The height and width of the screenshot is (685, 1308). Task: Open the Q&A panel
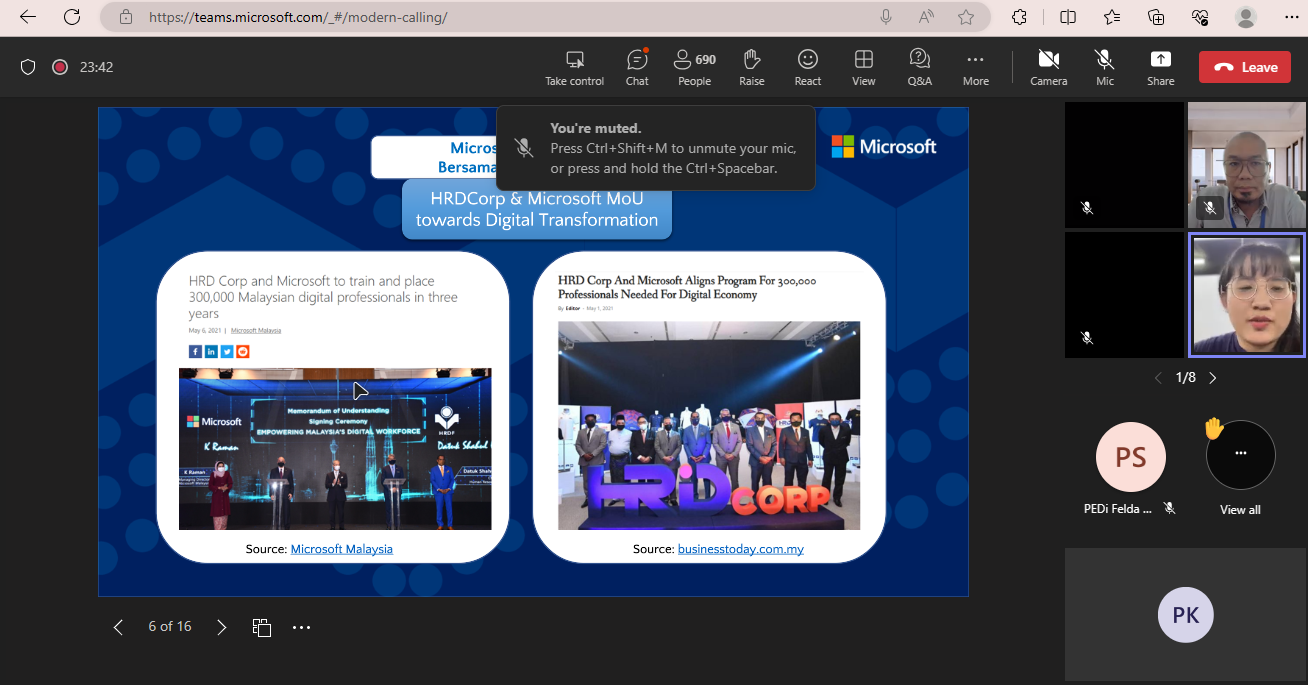coord(919,67)
